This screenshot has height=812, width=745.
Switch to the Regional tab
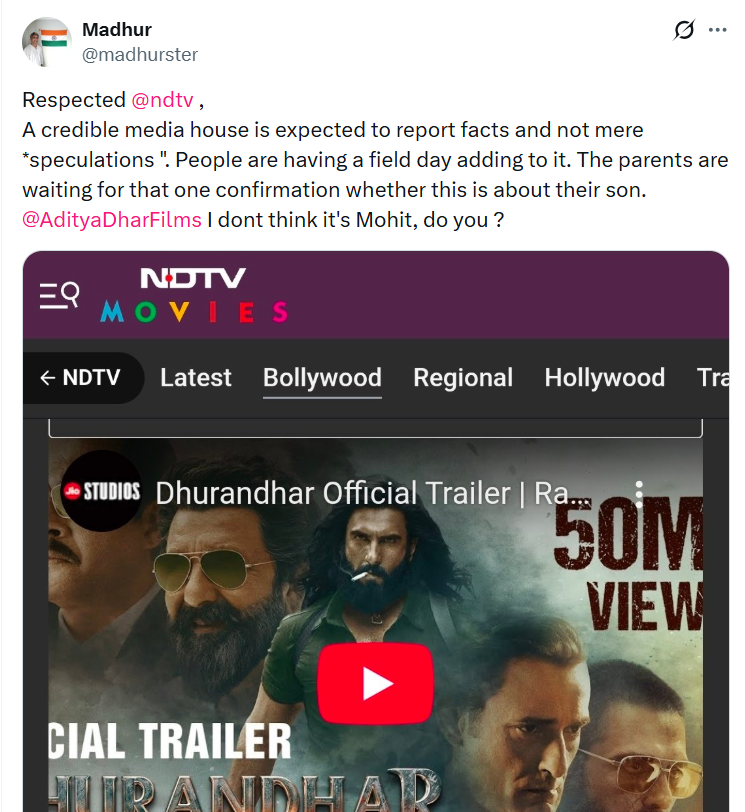463,378
